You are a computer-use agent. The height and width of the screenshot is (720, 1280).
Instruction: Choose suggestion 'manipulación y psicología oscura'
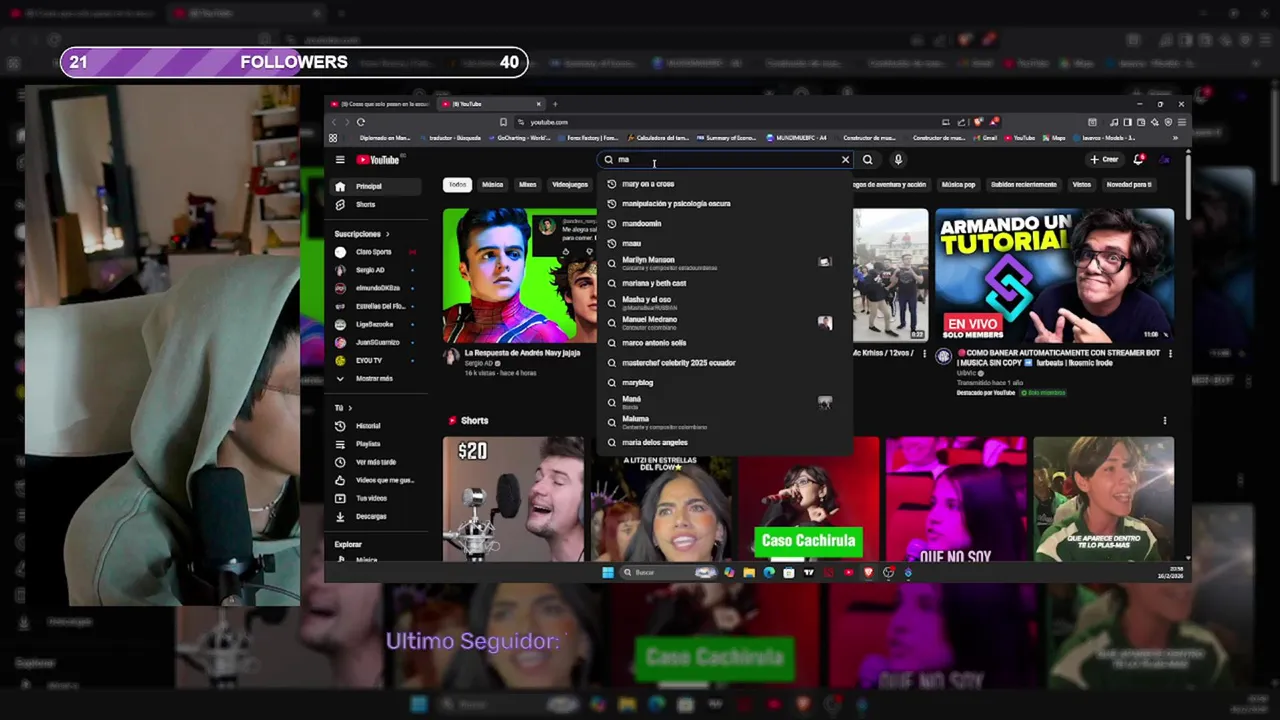[725, 204]
